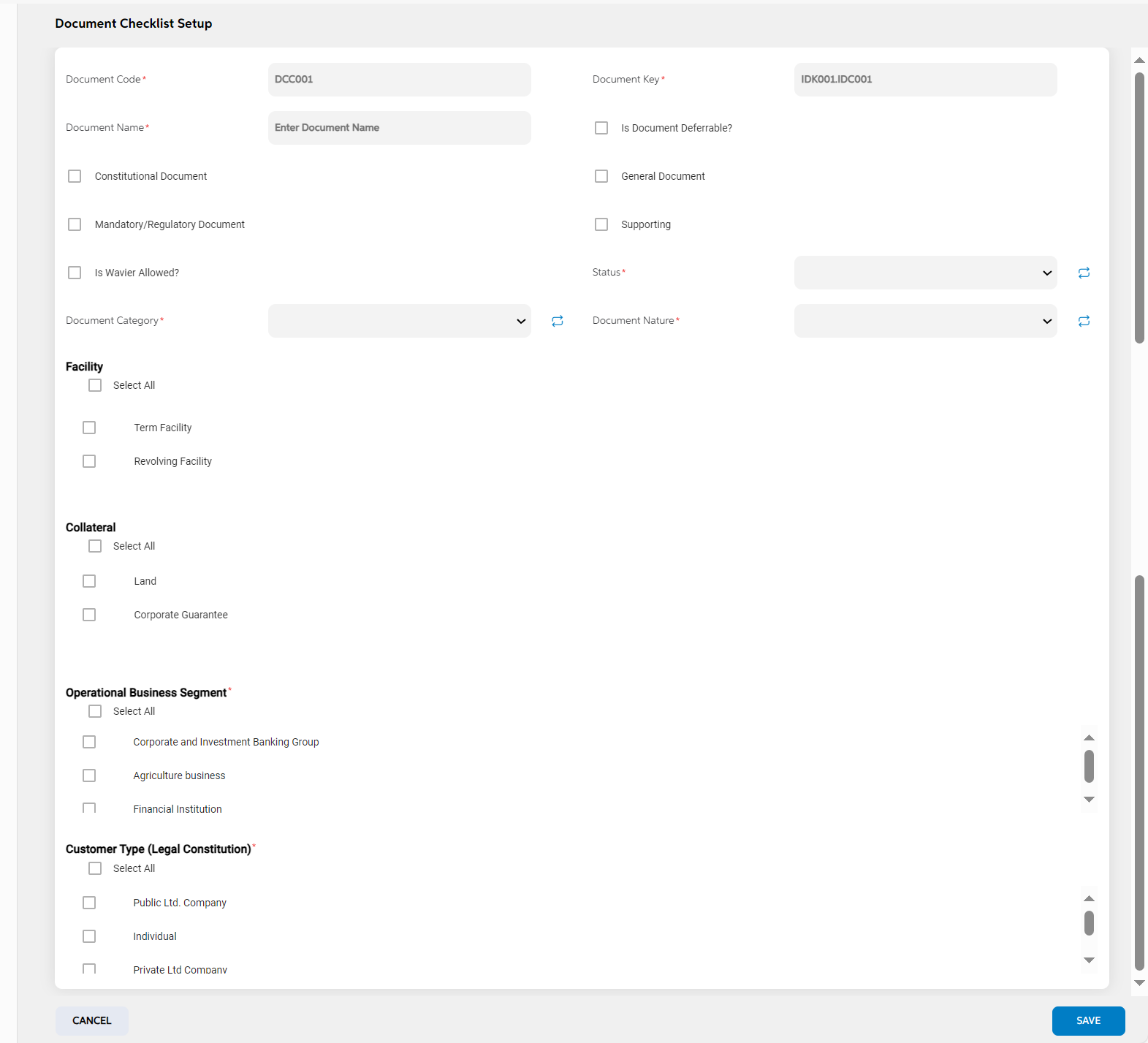Click Customer Type list scrollbar thumb

tap(1089, 923)
